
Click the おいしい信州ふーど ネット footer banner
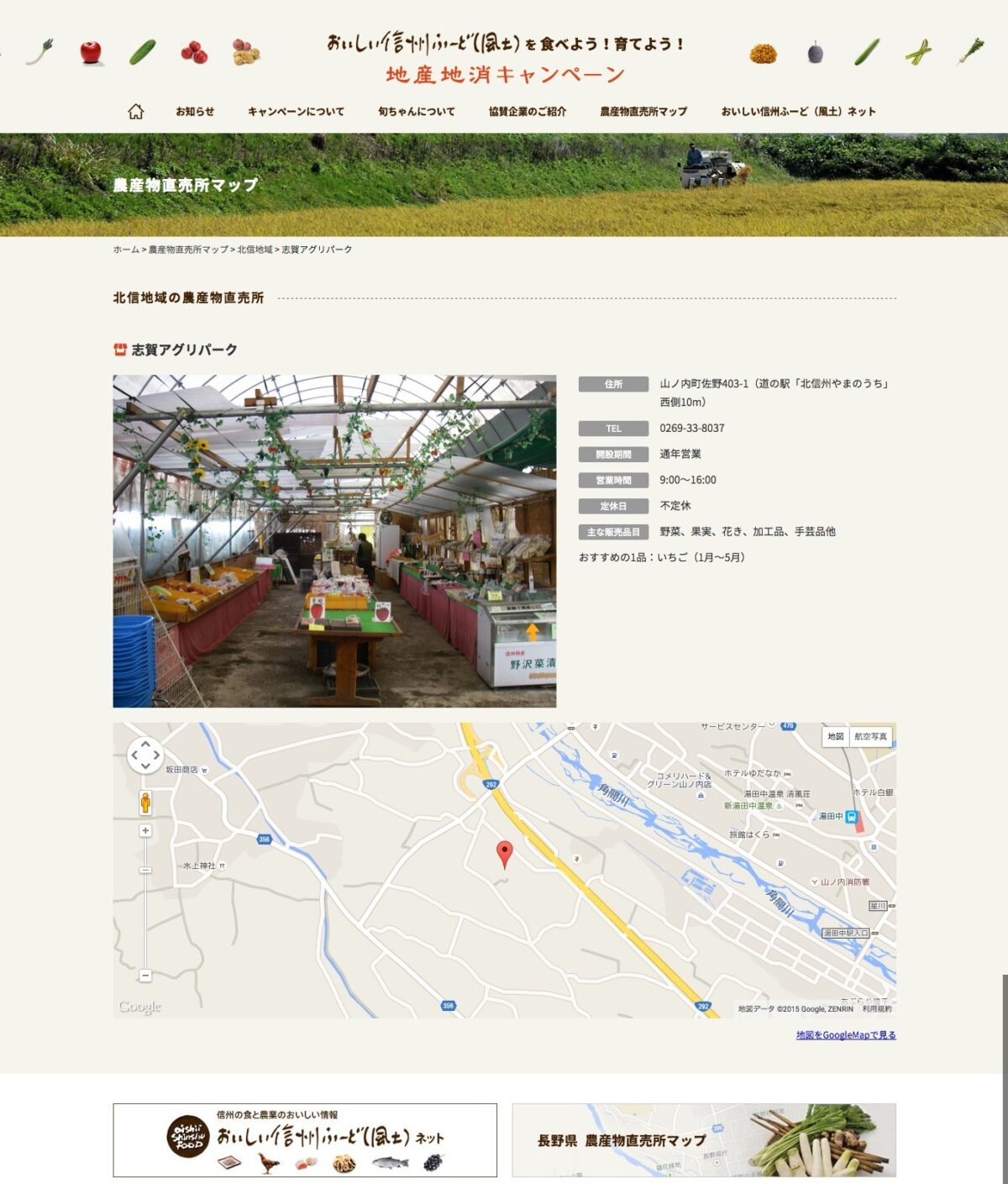coord(305,1140)
